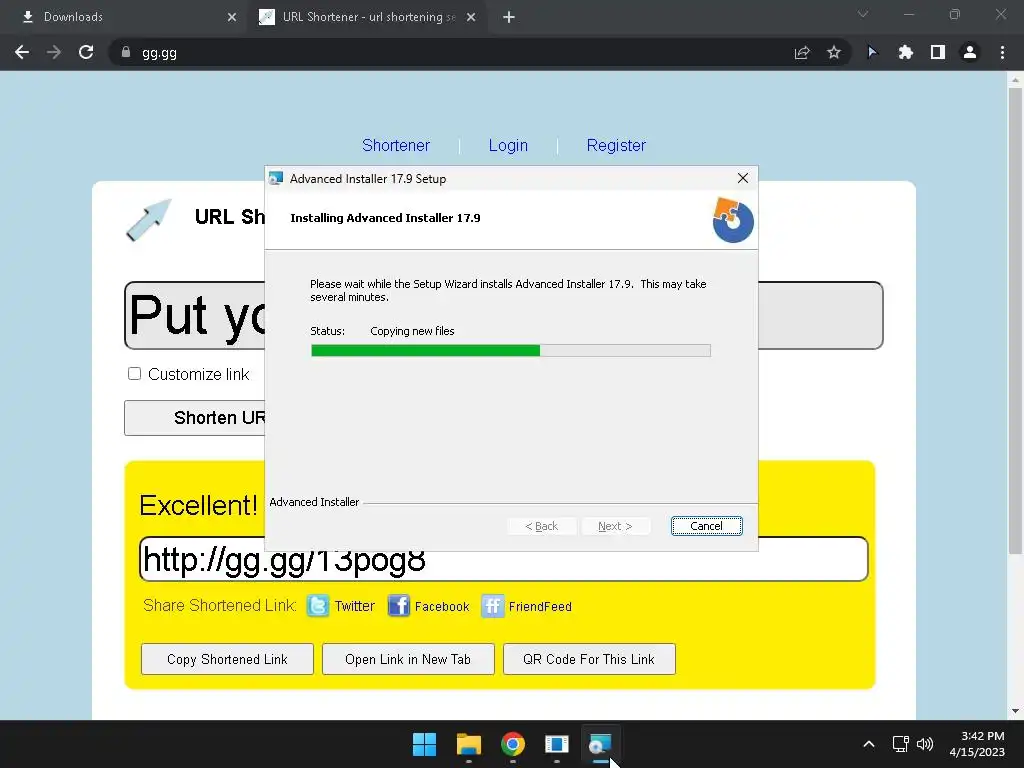Cancel the Advanced Installer setup

(707, 526)
